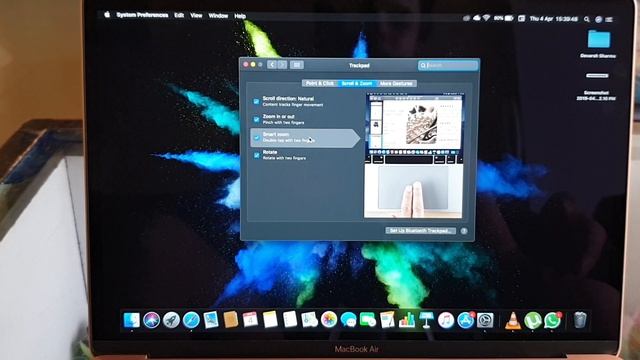Open Calendar from the Dock
640x360 pixels.
[x=250, y=320]
